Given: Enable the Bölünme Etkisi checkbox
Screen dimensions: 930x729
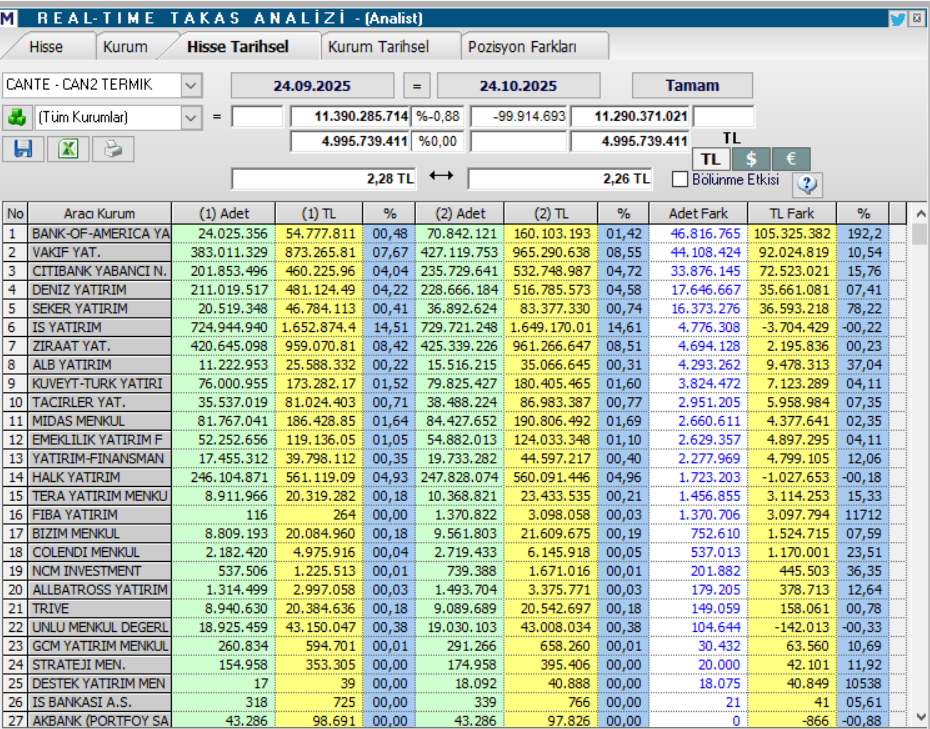Looking at the screenshot, I should point(680,179).
